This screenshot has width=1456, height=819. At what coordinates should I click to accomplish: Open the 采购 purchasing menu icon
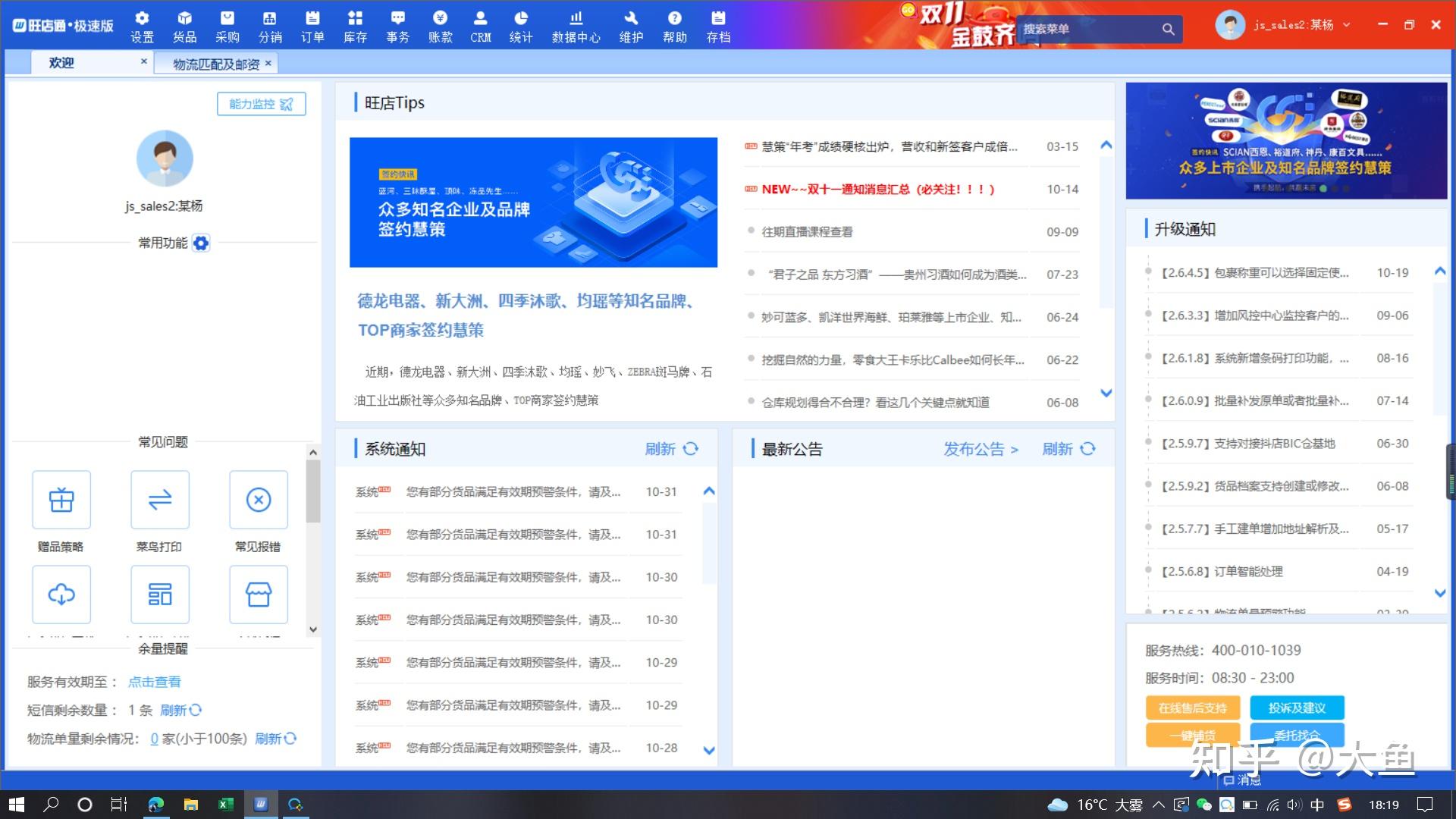tap(227, 27)
